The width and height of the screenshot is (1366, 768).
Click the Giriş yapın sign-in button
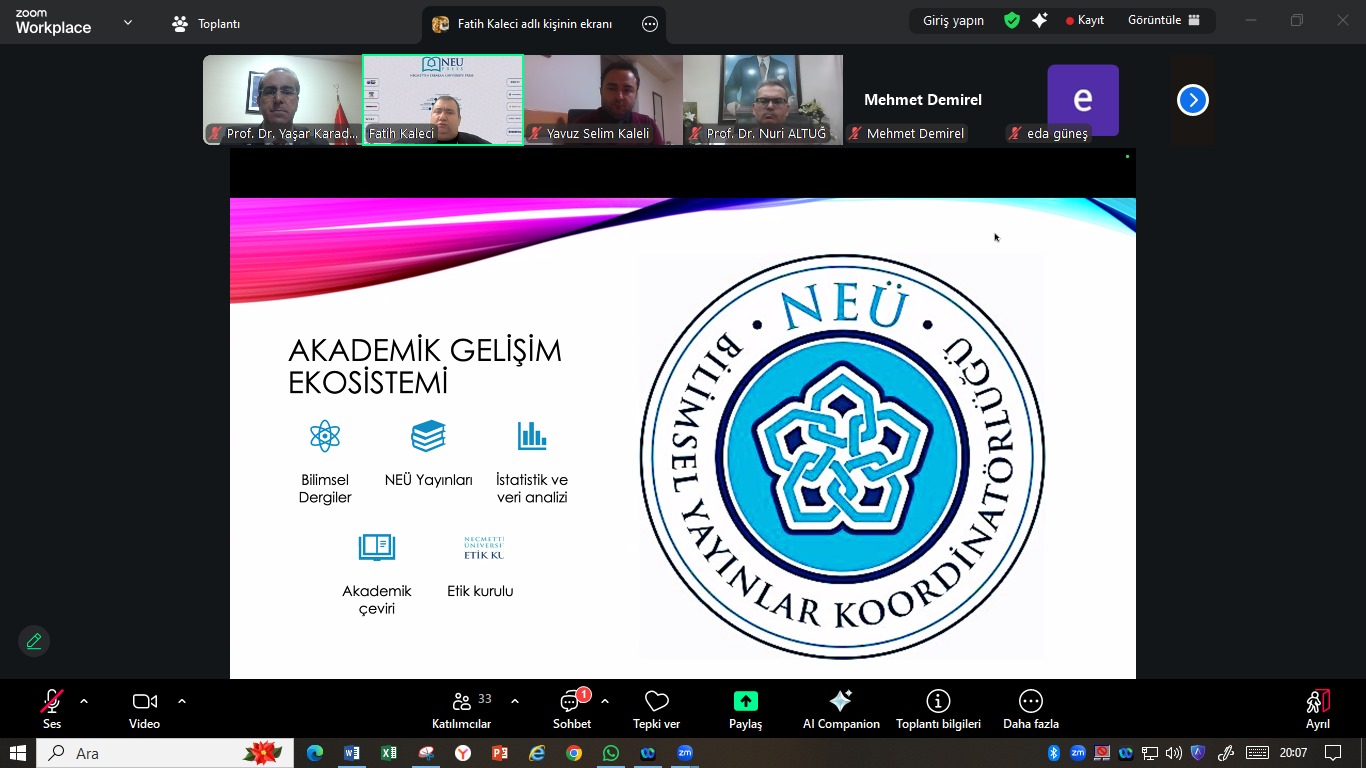click(x=953, y=20)
